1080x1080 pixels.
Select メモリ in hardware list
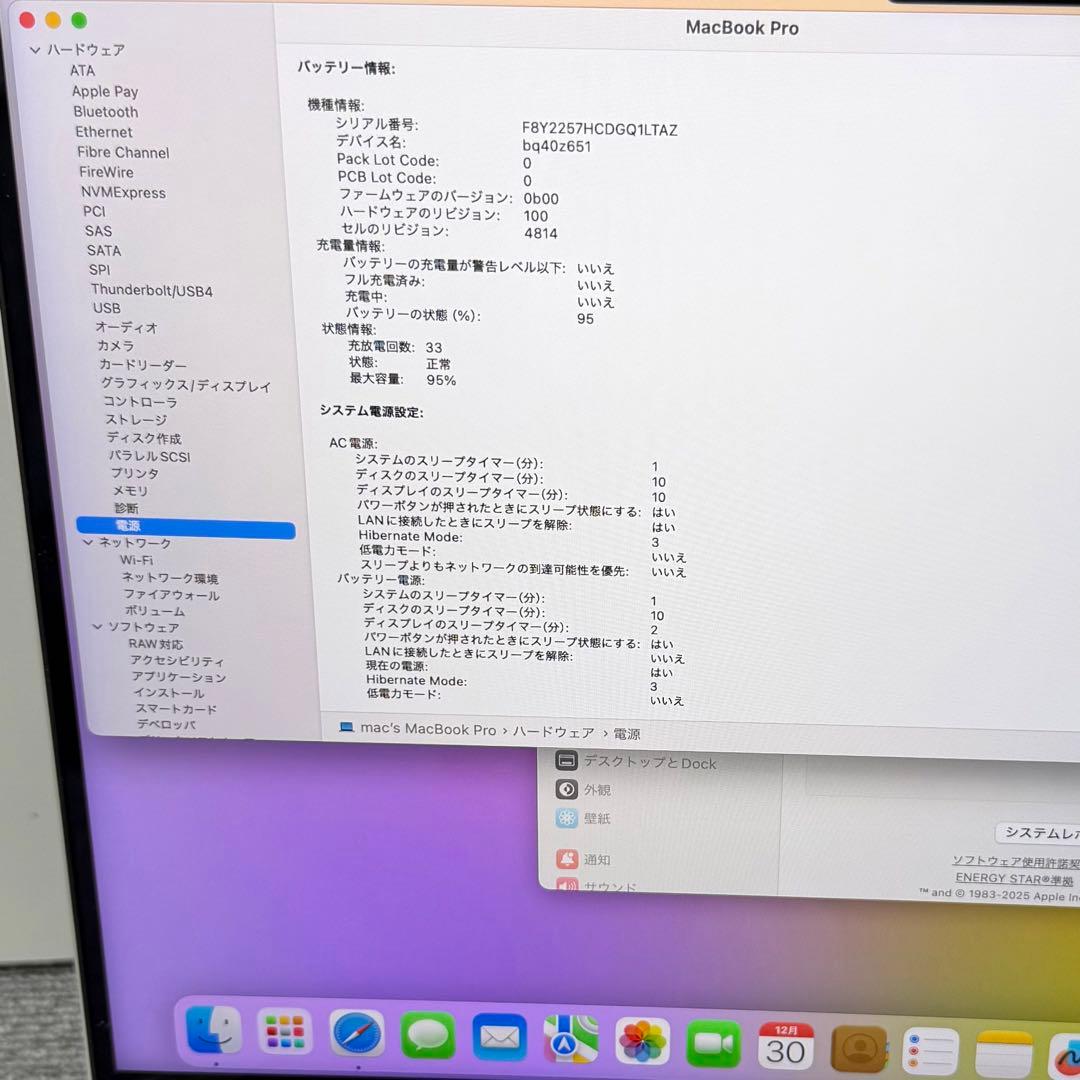click(130, 490)
